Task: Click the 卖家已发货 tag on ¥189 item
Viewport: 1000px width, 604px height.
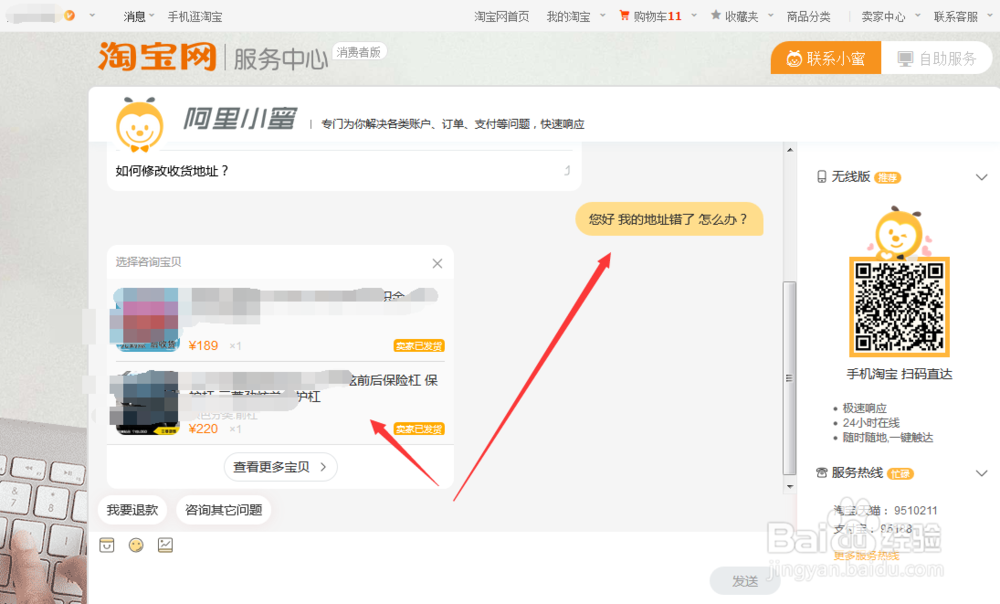Action: tap(419, 346)
